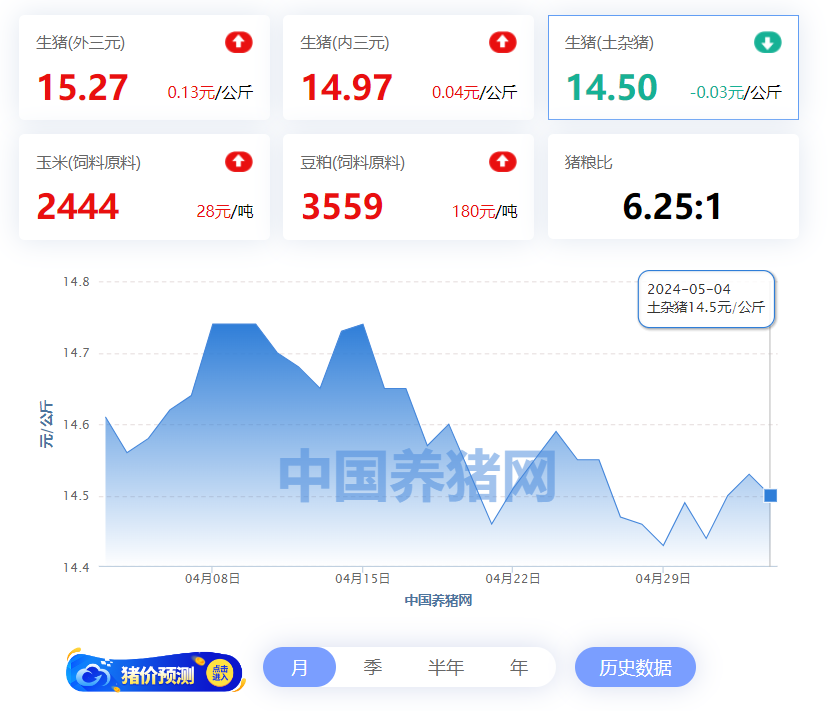The image size is (829, 711).
Task: Click the 0.04元/公斤 change text
Action: [x=474, y=93]
